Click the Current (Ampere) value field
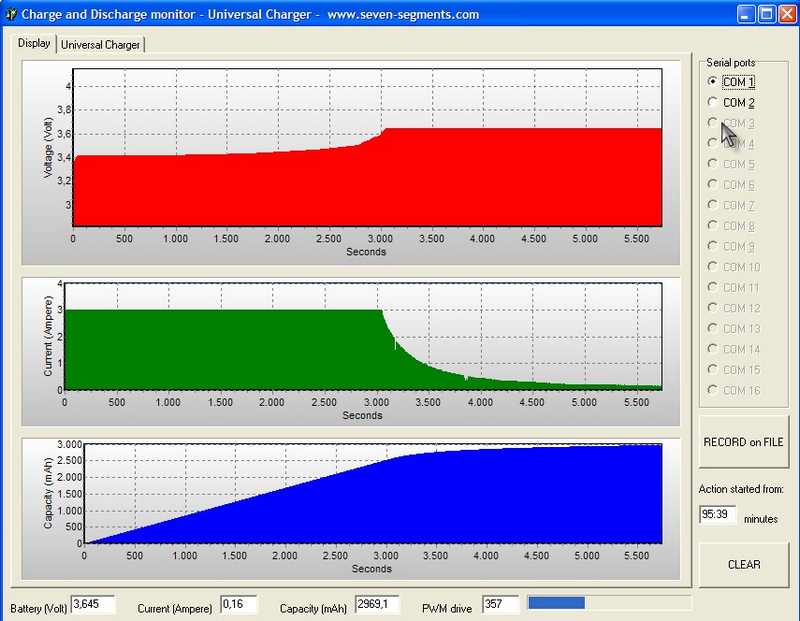 pyautogui.click(x=238, y=604)
